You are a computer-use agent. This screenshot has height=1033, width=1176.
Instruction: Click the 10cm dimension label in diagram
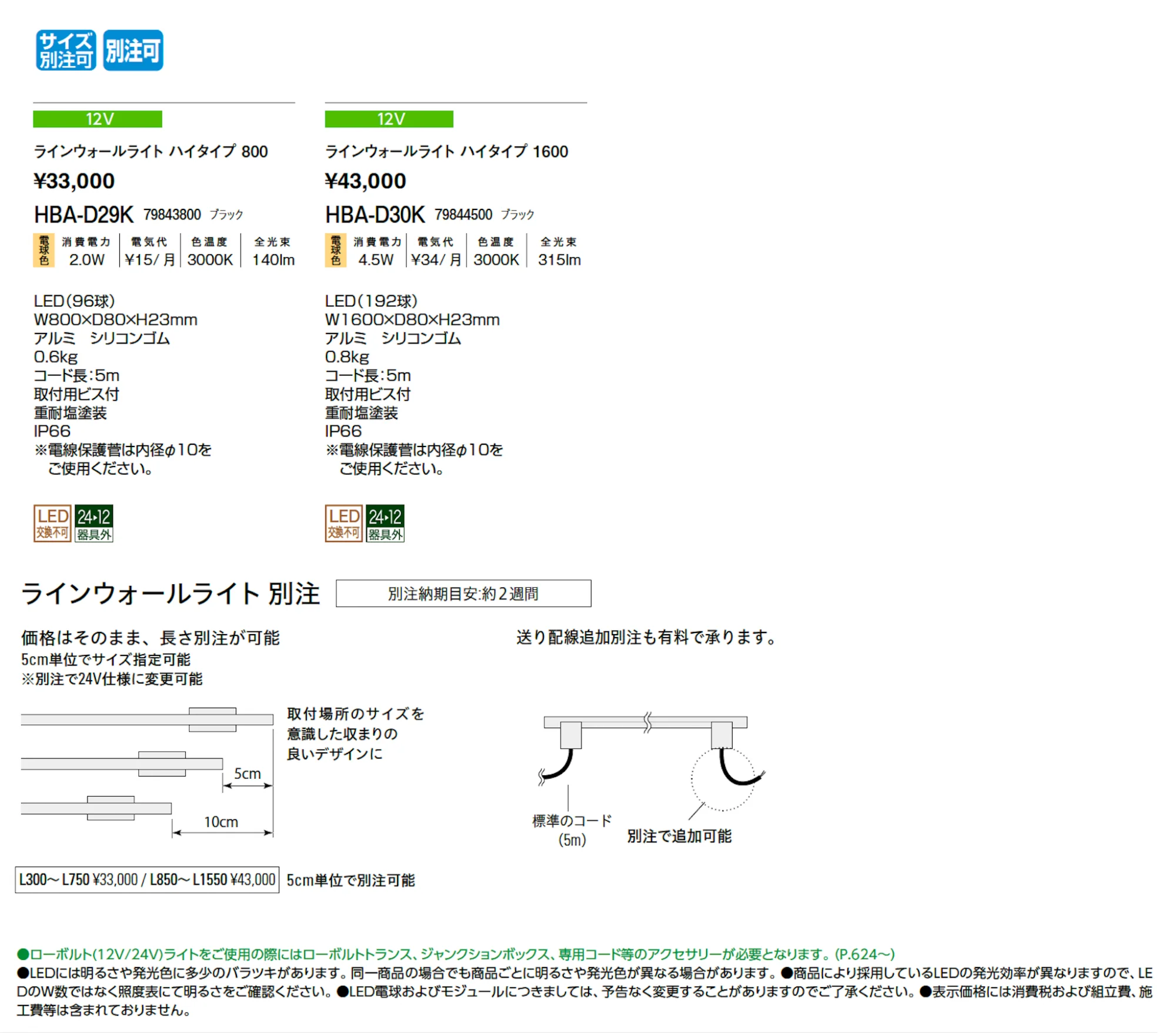point(221,822)
